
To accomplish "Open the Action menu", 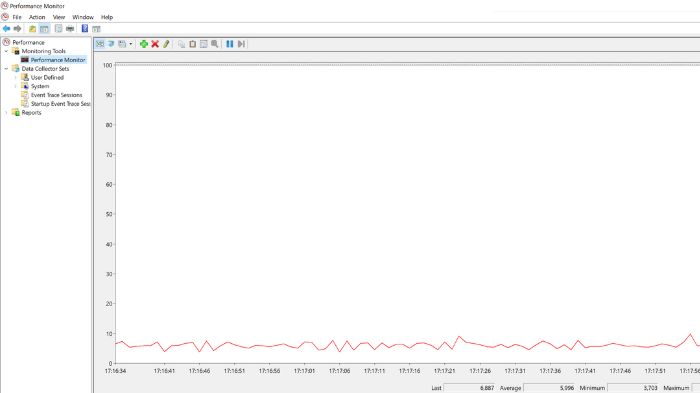I will tap(37, 17).
